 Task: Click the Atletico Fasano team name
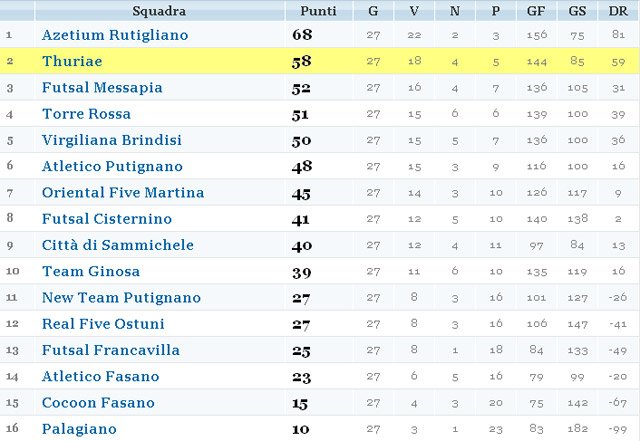tap(100, 376)
